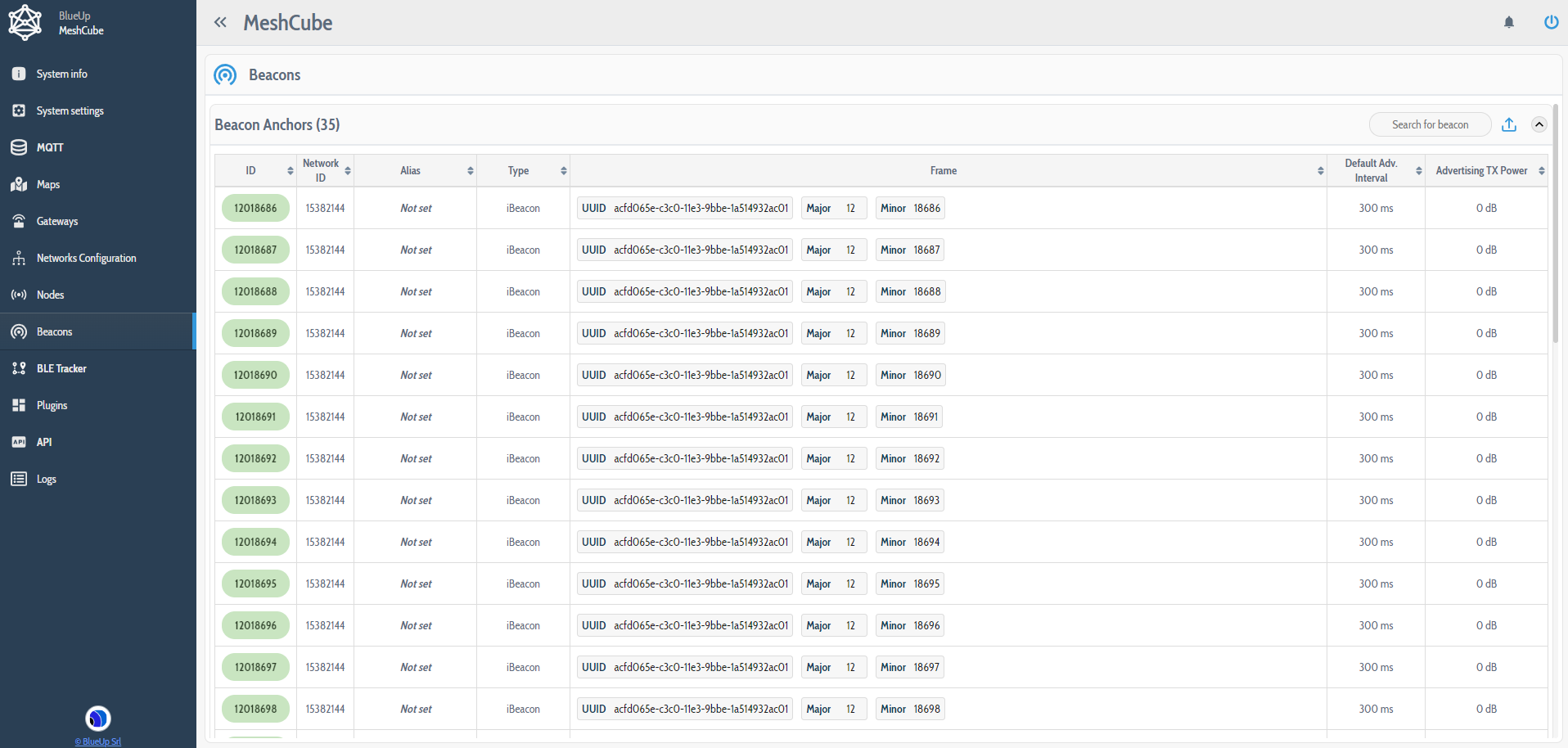Screen dimensions: 1568x748
Task: Click the BlueUp MeshCube logo
Action: coord(25,23)
